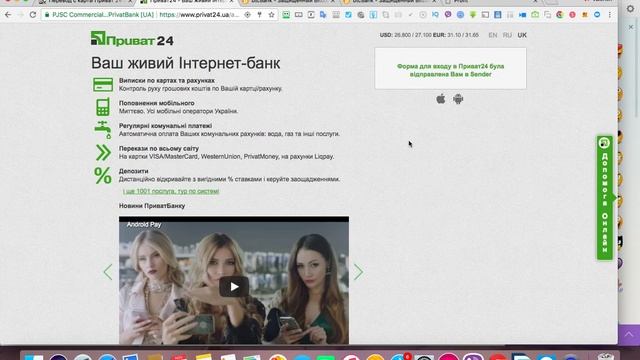
Task: Switch to the third browser tab
Action: coord(287,2)
